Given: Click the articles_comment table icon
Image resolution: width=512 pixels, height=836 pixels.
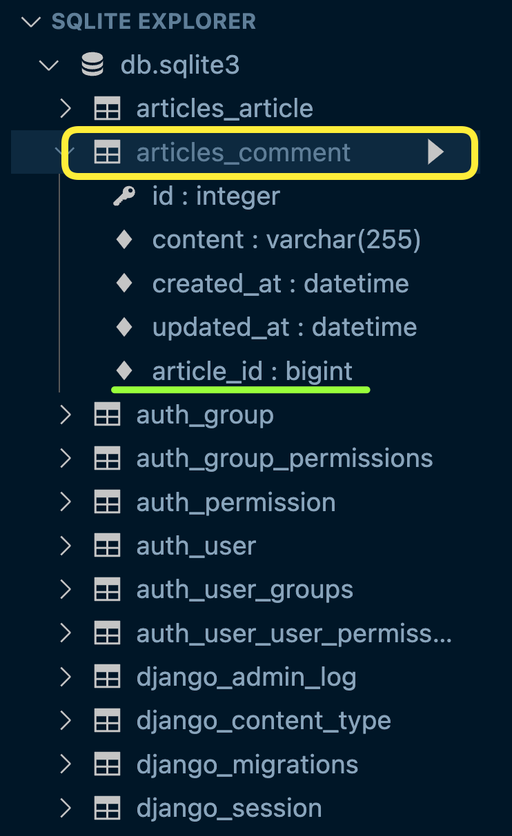Looking at the screenshot, I should click(107, 152).
